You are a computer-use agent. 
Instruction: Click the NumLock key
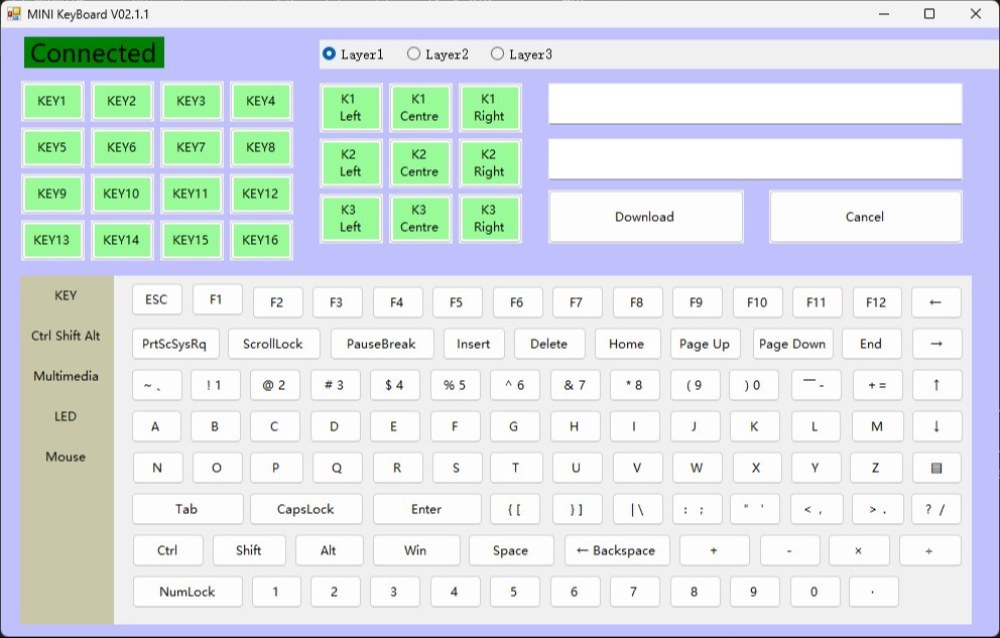[188, 591]
